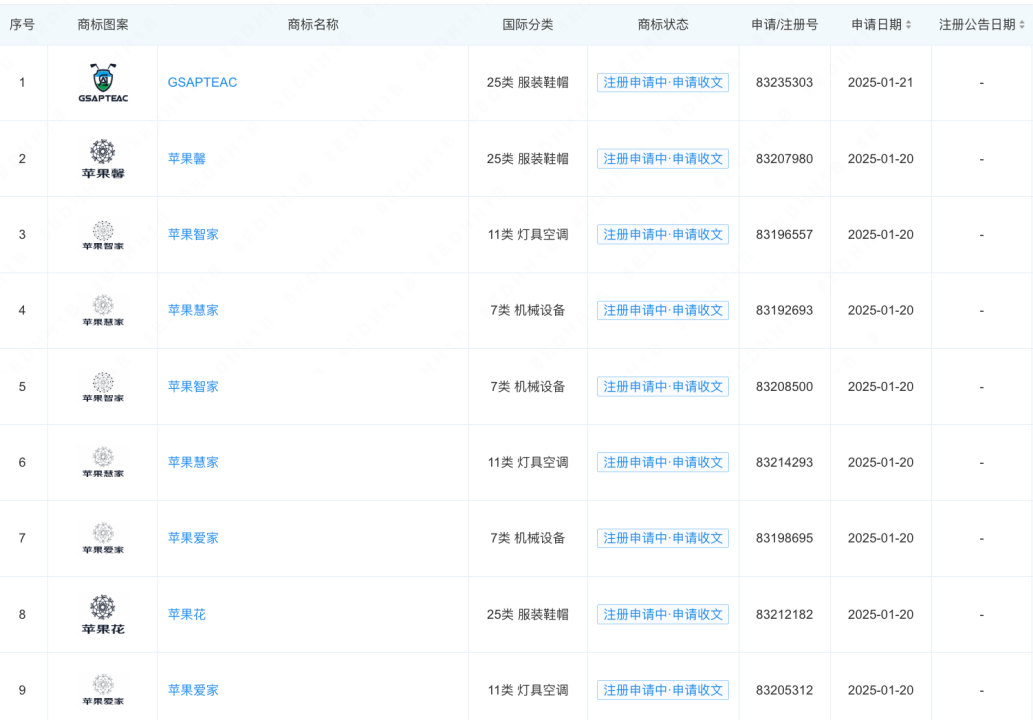Open 苹果花 trademark logo thumbnail

click(102, 614)
